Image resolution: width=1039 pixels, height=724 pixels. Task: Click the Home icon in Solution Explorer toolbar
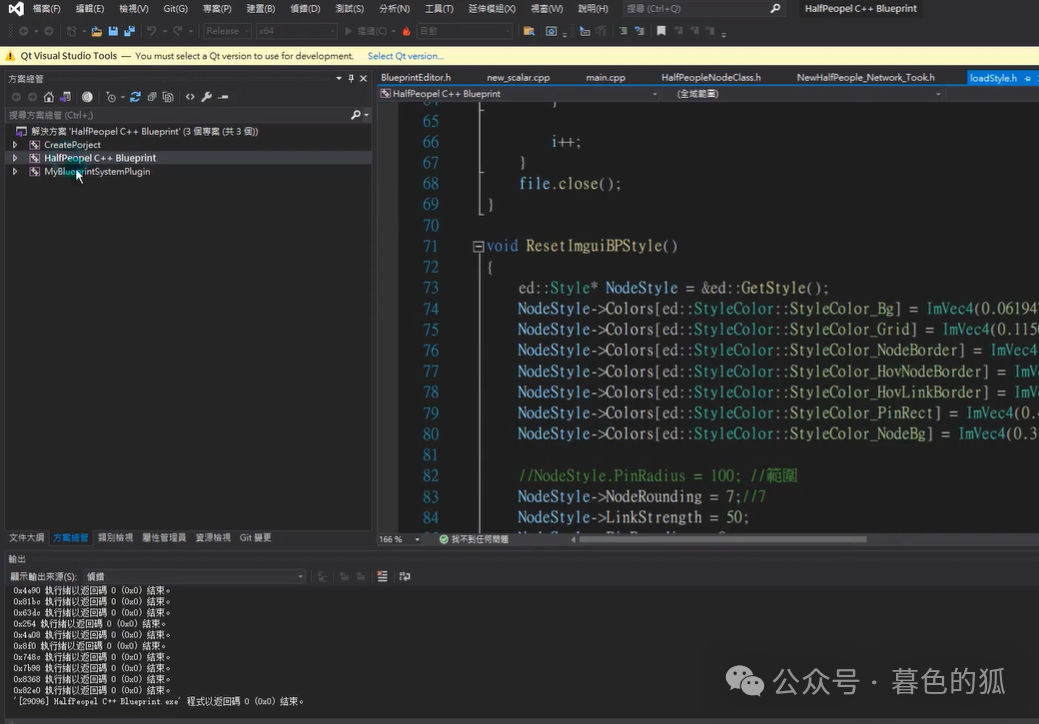pos(49,97)
